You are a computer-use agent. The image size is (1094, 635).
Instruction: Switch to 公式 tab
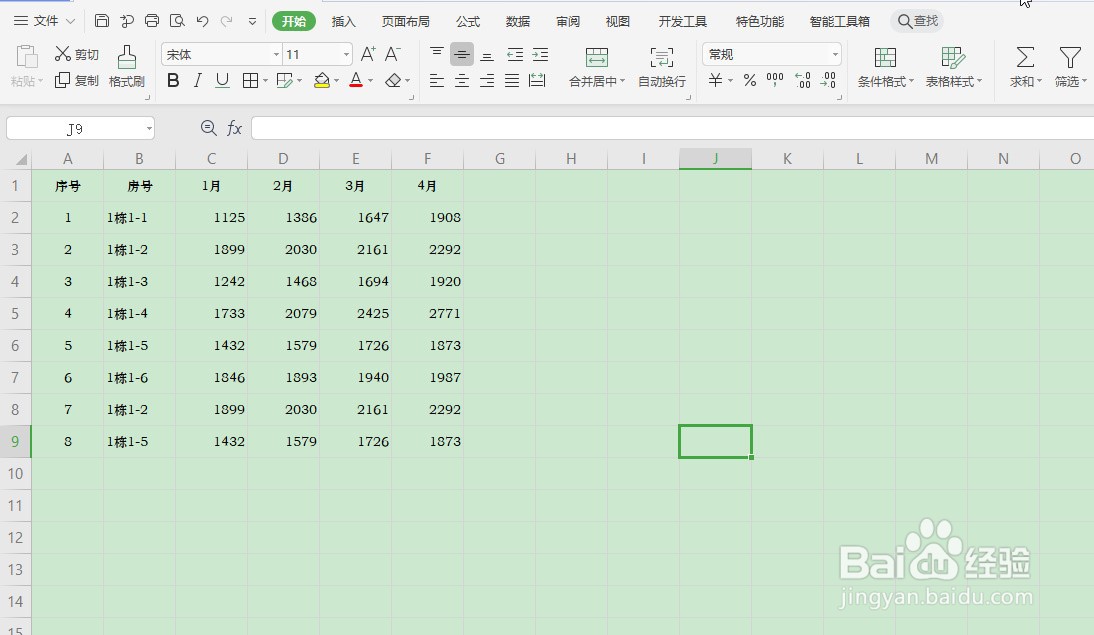tap(468, 22)
